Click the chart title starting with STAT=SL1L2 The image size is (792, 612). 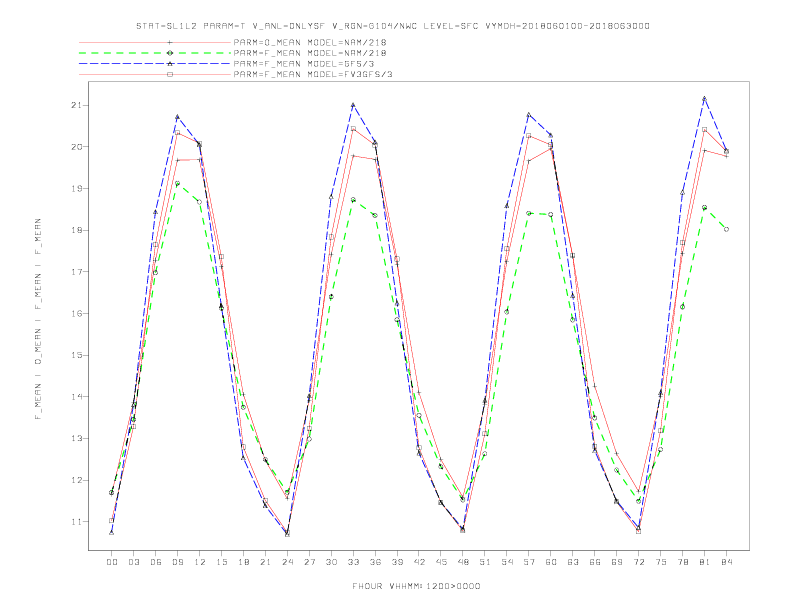click(x=392, y=26)
